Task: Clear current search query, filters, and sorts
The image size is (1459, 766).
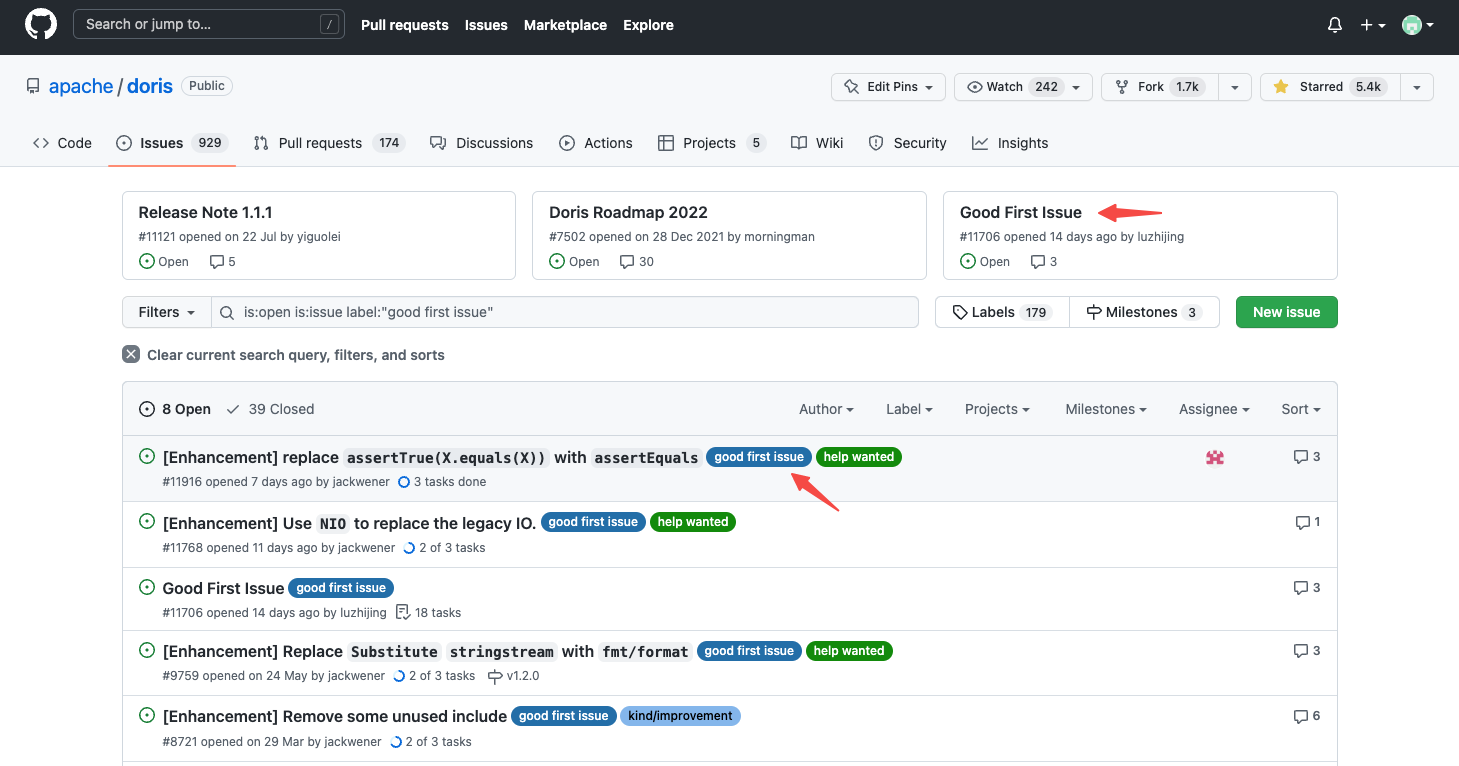Action: (284, 355)
